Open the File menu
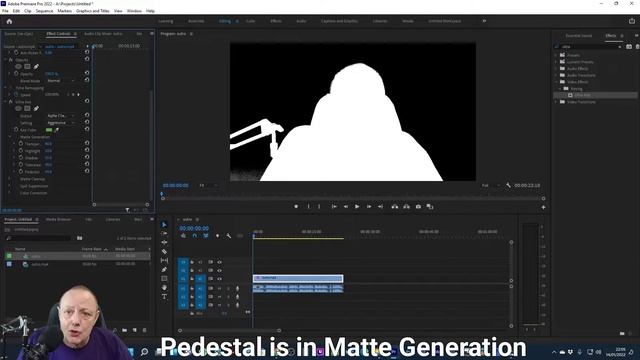This screenshot has height=360, width=640. 5,11
